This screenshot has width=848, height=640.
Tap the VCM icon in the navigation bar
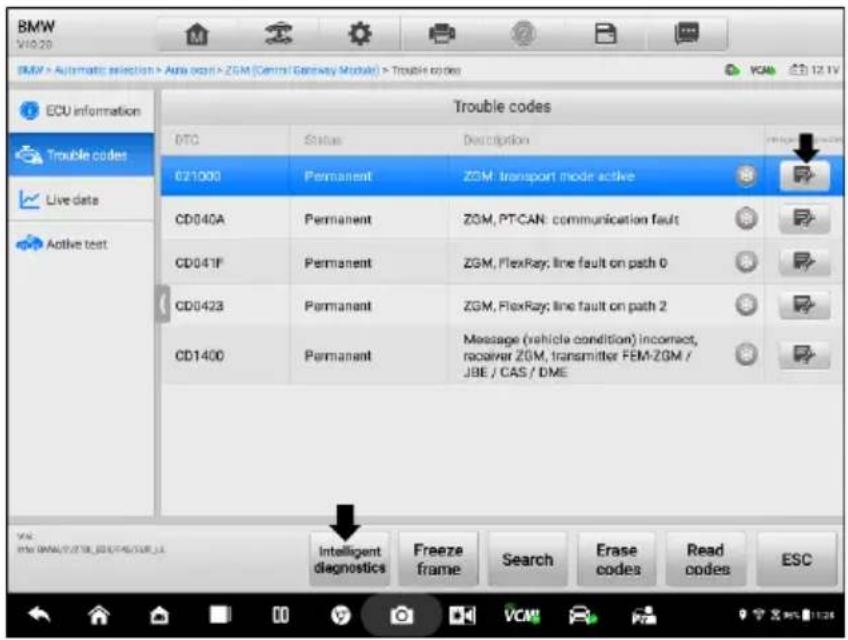[x=522, y=615]
